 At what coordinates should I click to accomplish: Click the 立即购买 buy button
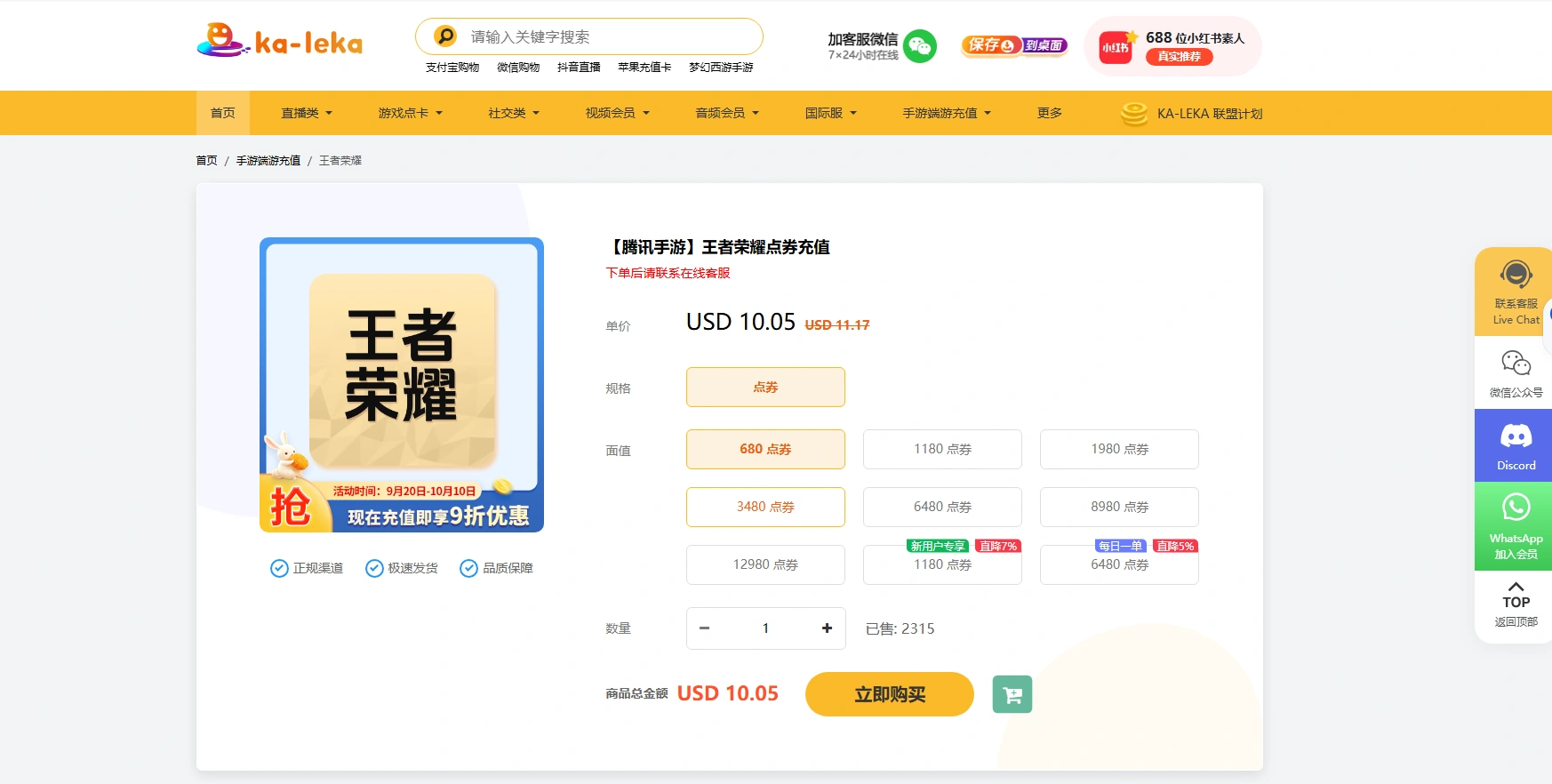click(x=889, y=694)
